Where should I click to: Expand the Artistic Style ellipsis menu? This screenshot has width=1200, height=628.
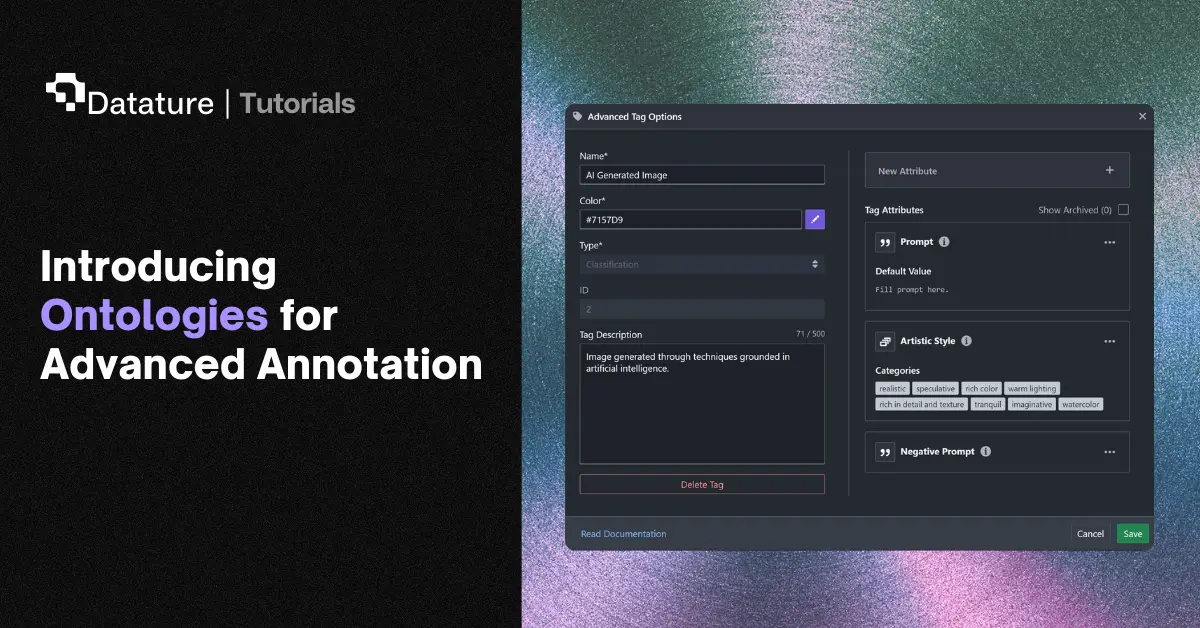[1109, 340]
